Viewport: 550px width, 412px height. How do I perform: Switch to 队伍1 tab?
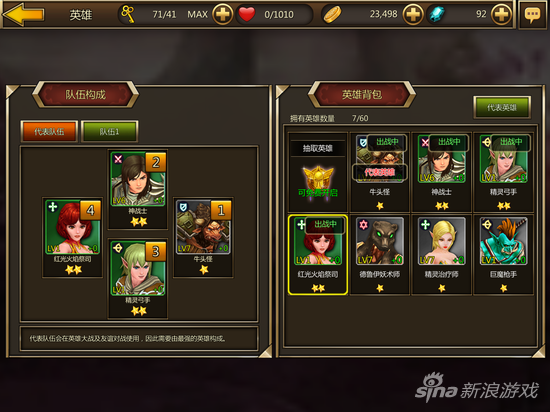coord(109,131)
